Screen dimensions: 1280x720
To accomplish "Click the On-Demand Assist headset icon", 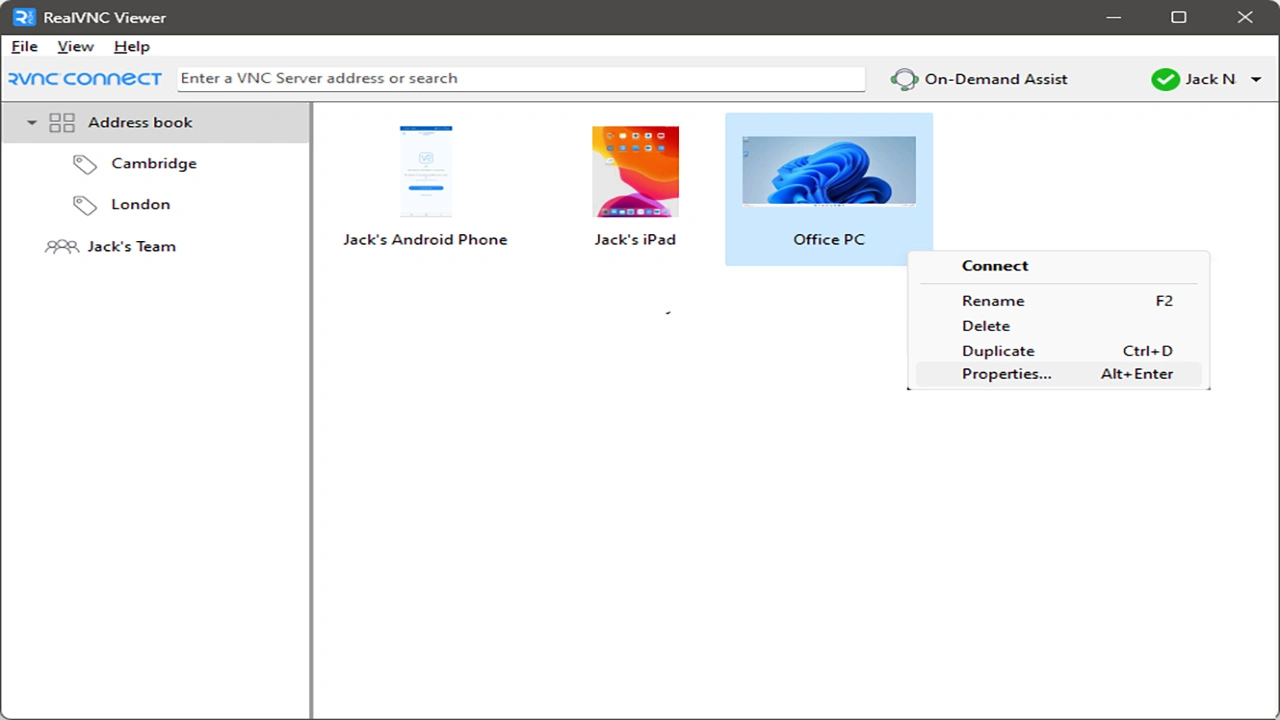I will click(904, 79).
